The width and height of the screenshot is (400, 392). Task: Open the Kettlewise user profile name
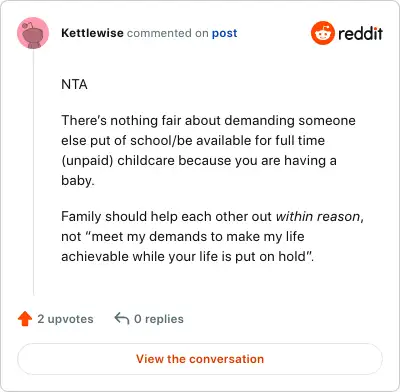[x=92, y=33]
